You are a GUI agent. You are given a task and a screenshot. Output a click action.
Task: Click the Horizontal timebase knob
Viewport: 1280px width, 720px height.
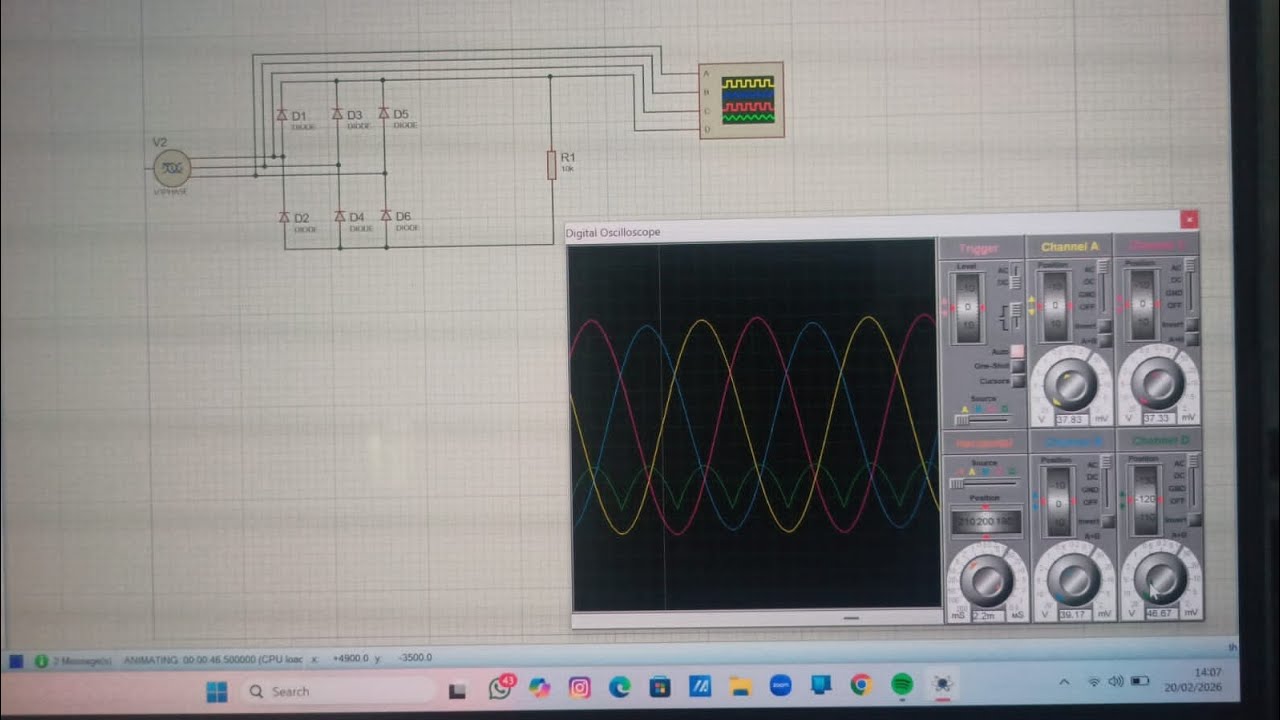click(987, 581)
